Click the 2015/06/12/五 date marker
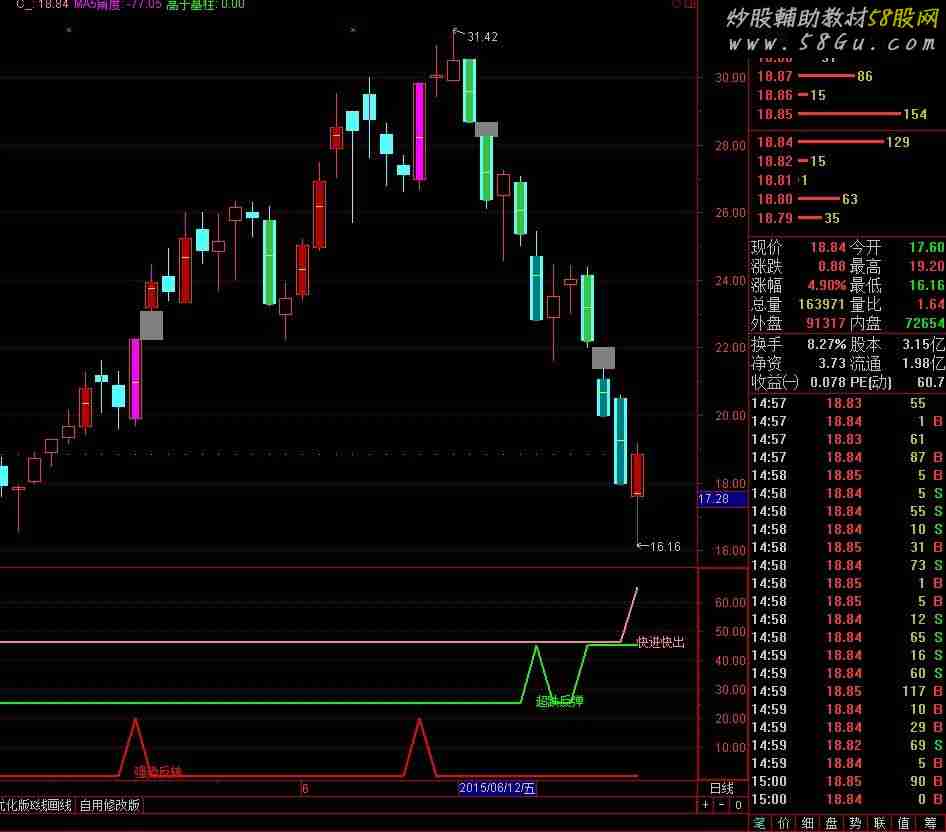 [x=497, y=788]
